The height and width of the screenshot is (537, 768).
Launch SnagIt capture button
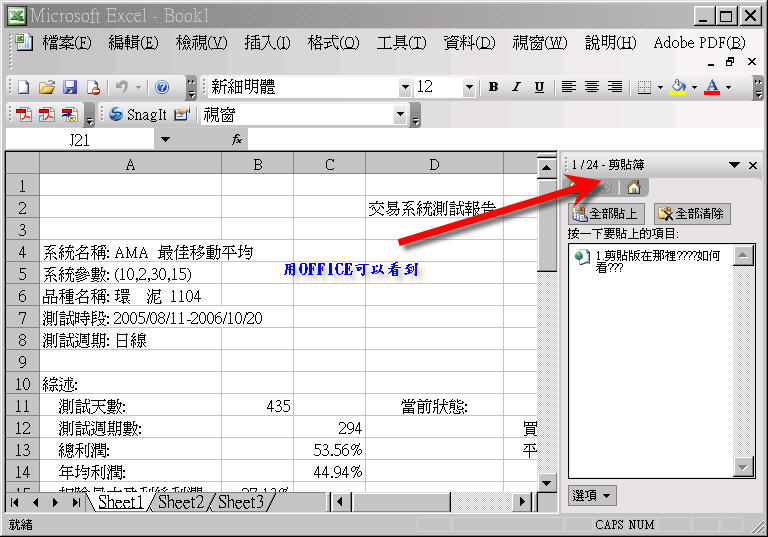click(138, 115)
